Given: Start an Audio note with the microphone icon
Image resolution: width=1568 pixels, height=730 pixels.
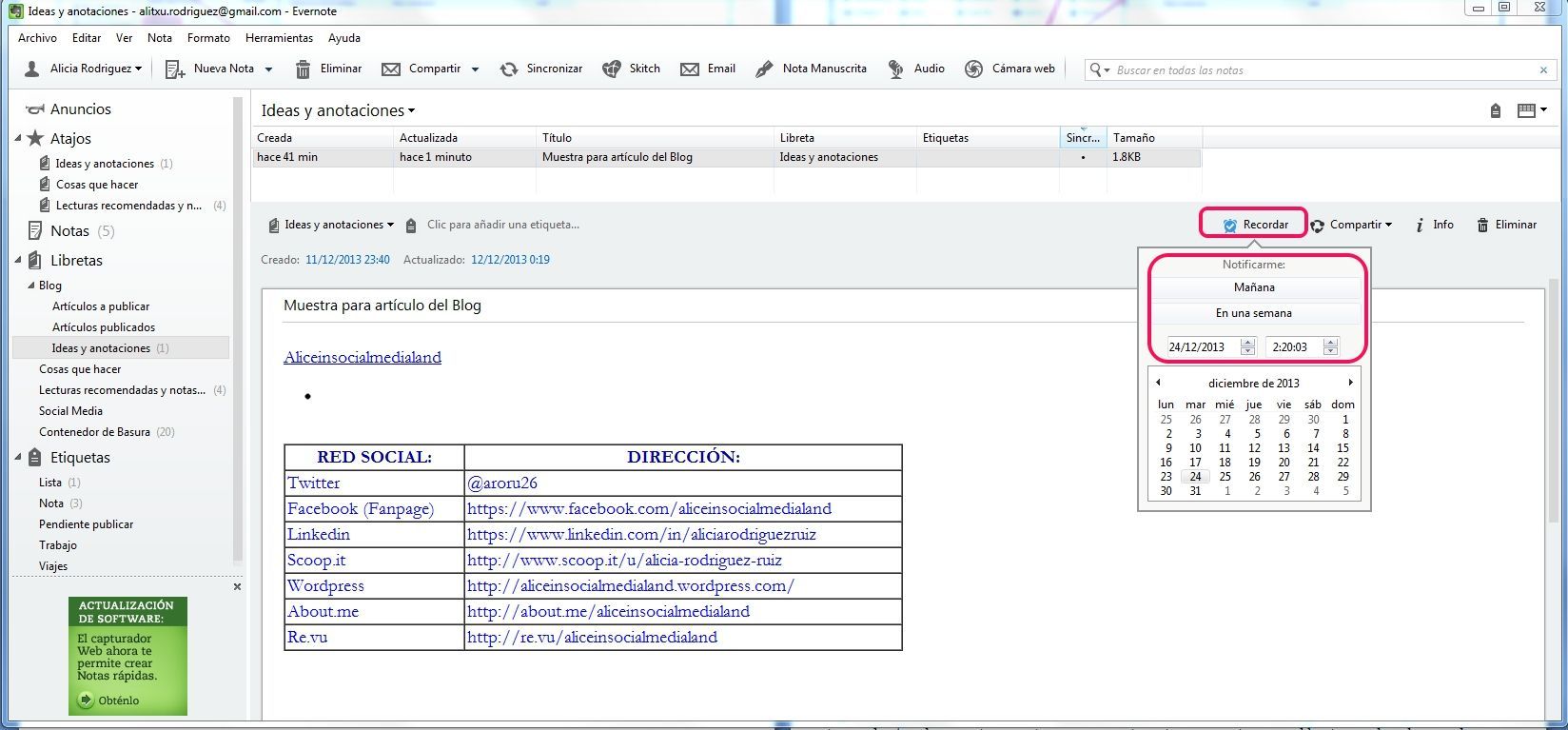Looking at the screenshot, I should pyautogui.click(x=895, y=69).
